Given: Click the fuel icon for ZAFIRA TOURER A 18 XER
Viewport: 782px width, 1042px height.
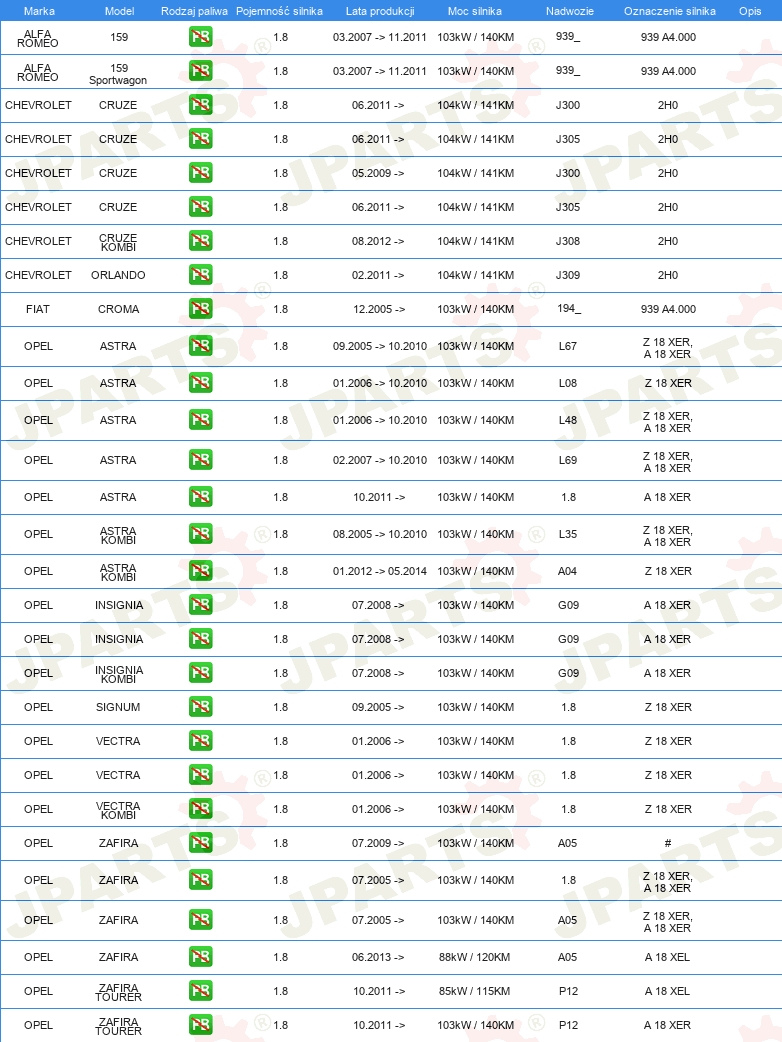Looking at the screenshot, I should (x=201, y=1025).
